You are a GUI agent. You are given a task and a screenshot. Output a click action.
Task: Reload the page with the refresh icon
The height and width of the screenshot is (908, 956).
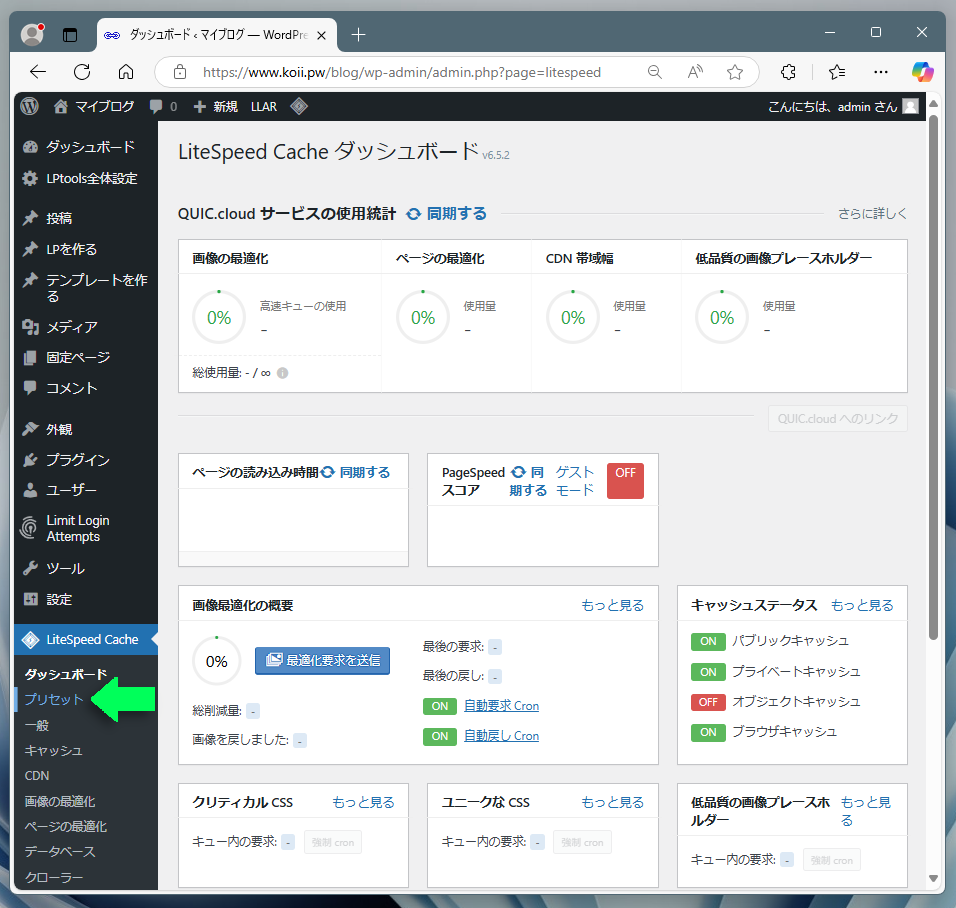(x=82, y=72)
